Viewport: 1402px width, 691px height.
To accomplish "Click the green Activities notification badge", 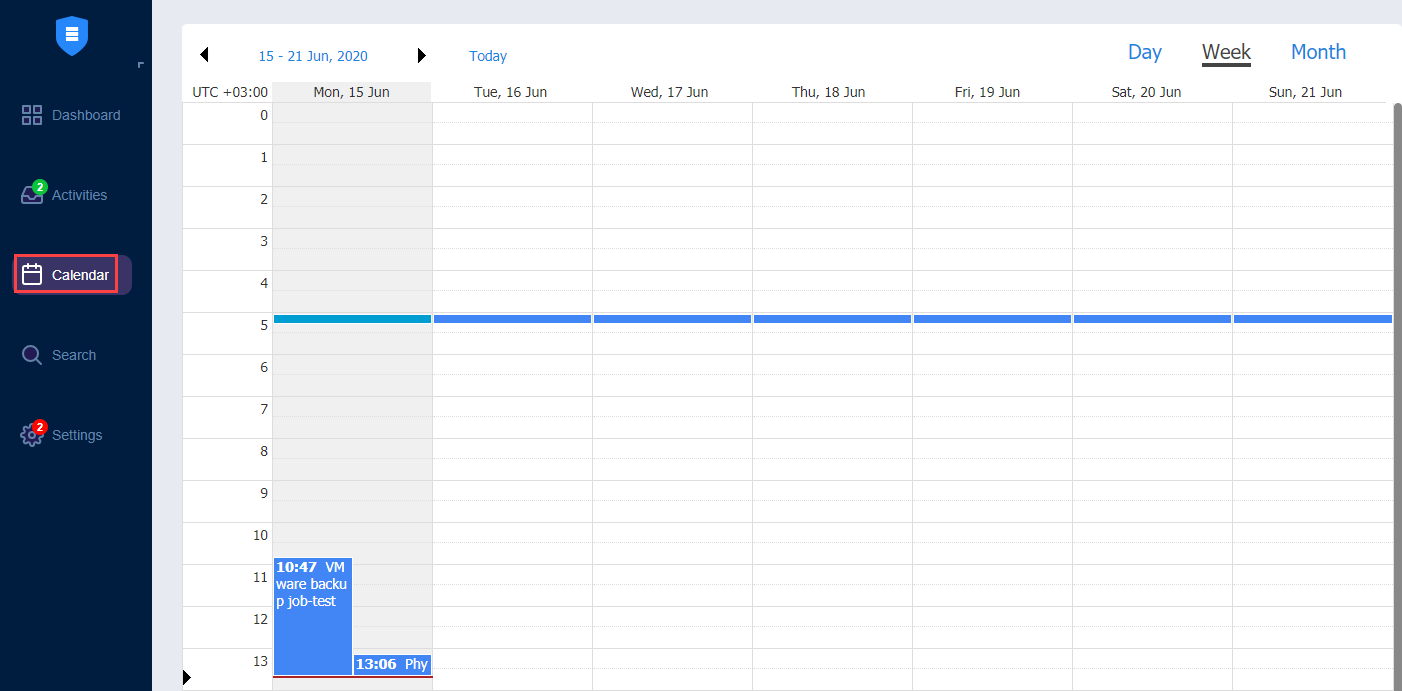I will click(39, 187).
